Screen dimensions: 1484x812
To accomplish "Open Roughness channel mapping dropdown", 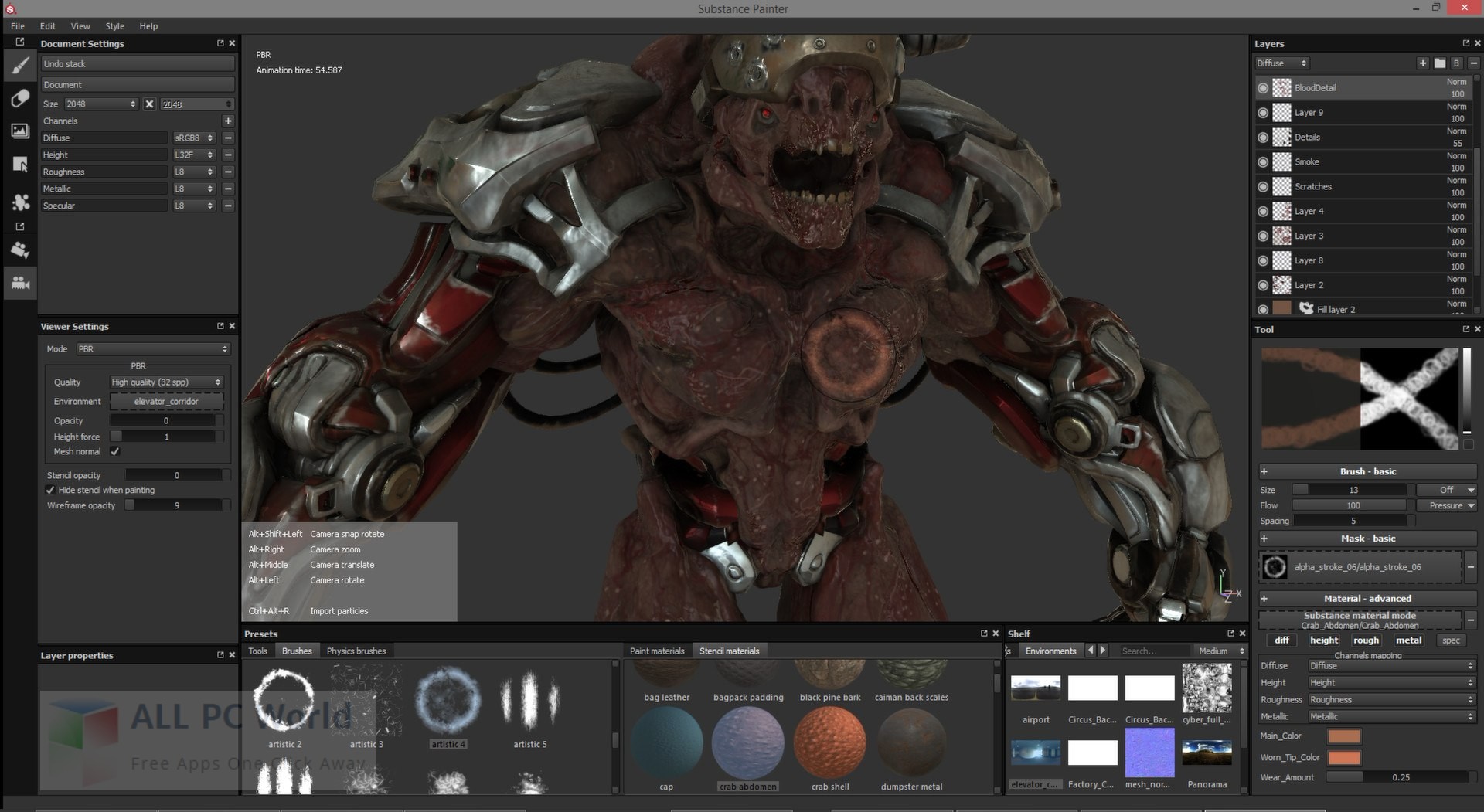I will coord(1391,700).
